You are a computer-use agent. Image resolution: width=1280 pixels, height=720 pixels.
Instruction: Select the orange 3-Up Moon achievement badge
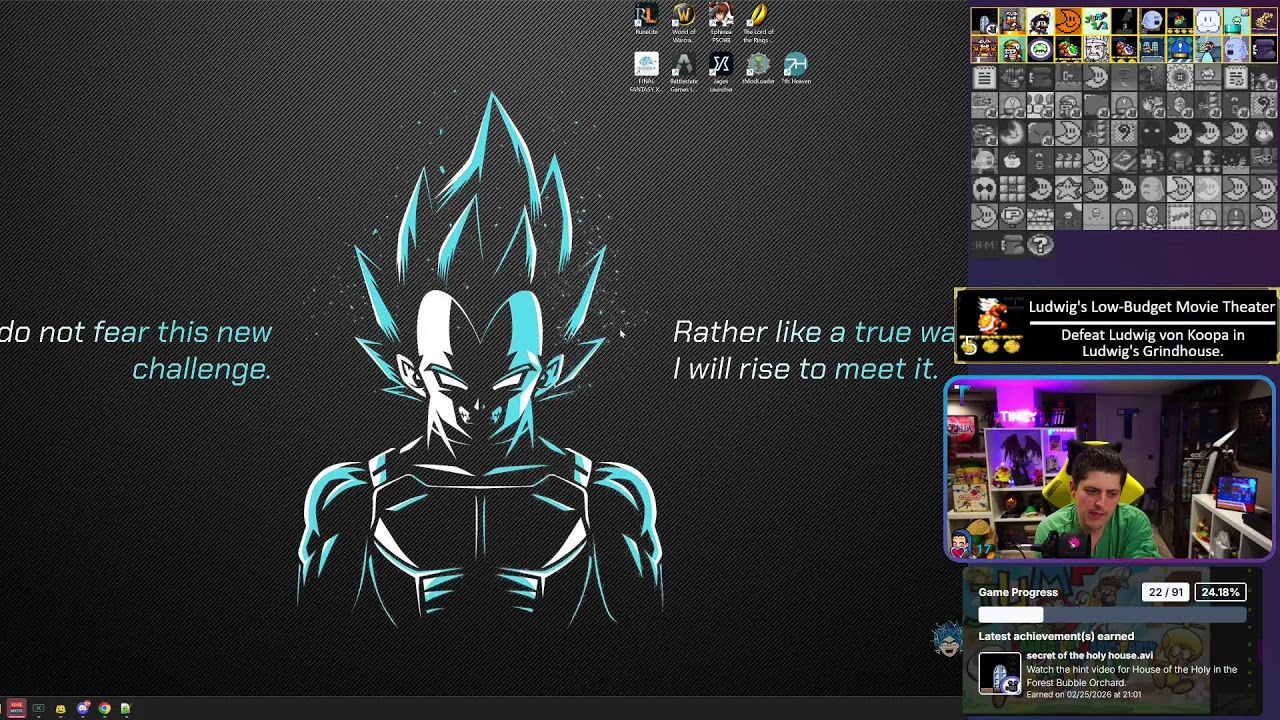pyautogui.click(x=1069, y=21)
